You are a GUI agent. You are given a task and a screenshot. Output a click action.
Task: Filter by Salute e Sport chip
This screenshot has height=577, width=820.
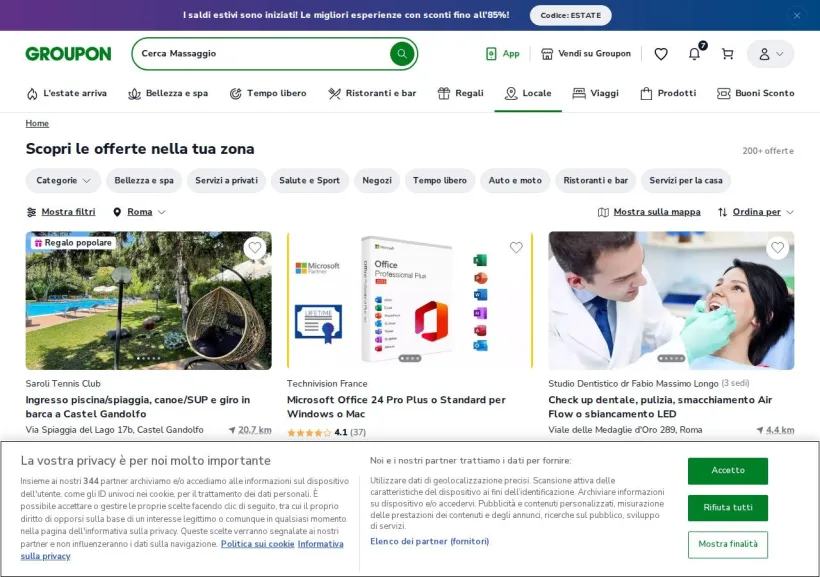click(310, 180)
